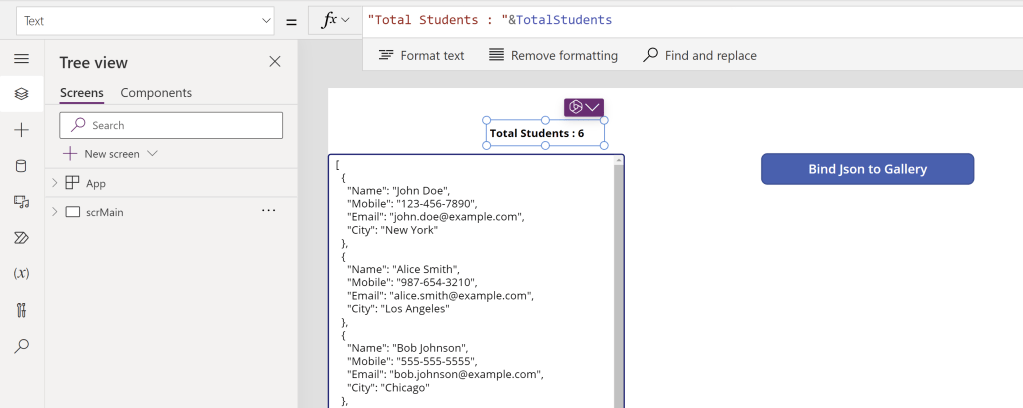Click the Insert plus icon in sidebar
This screenshot has width=1023, height=408.
pos(21,130)
